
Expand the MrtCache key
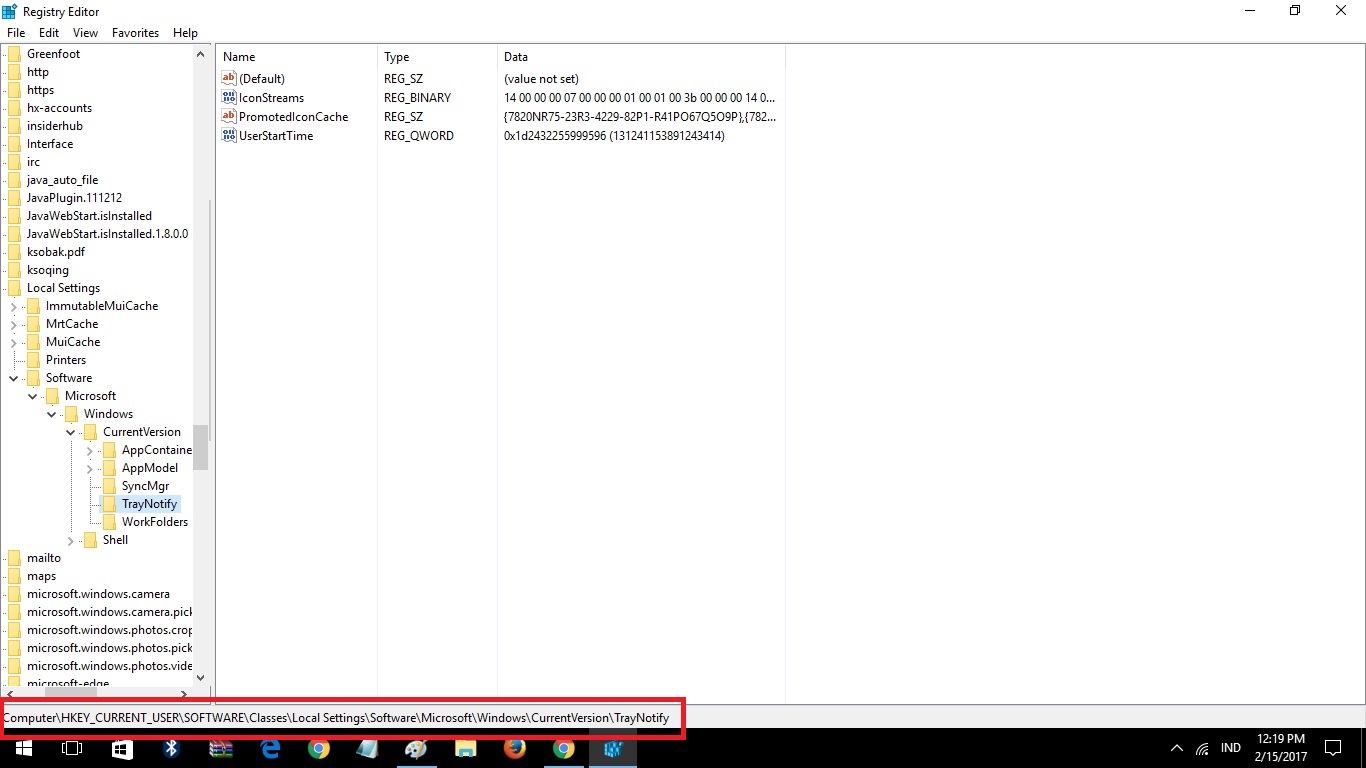point(13,324)
